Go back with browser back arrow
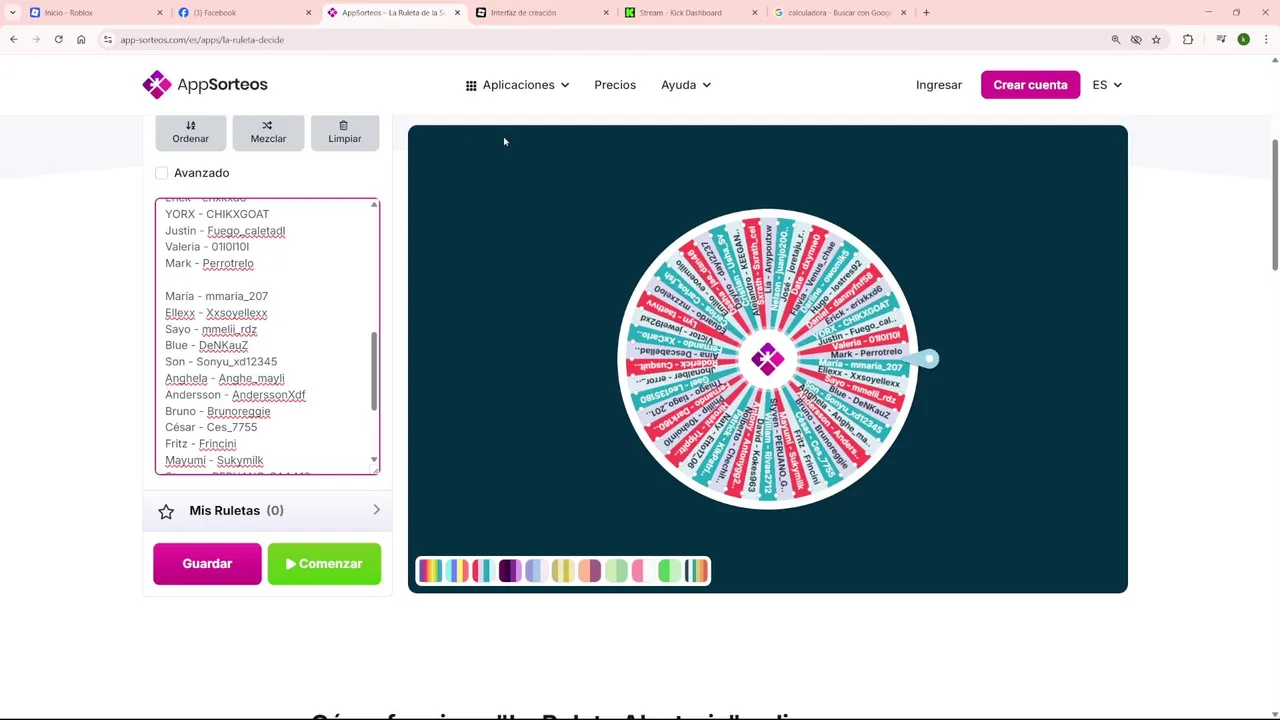Screen dimensions: 1280x720 tap(14, 39)
